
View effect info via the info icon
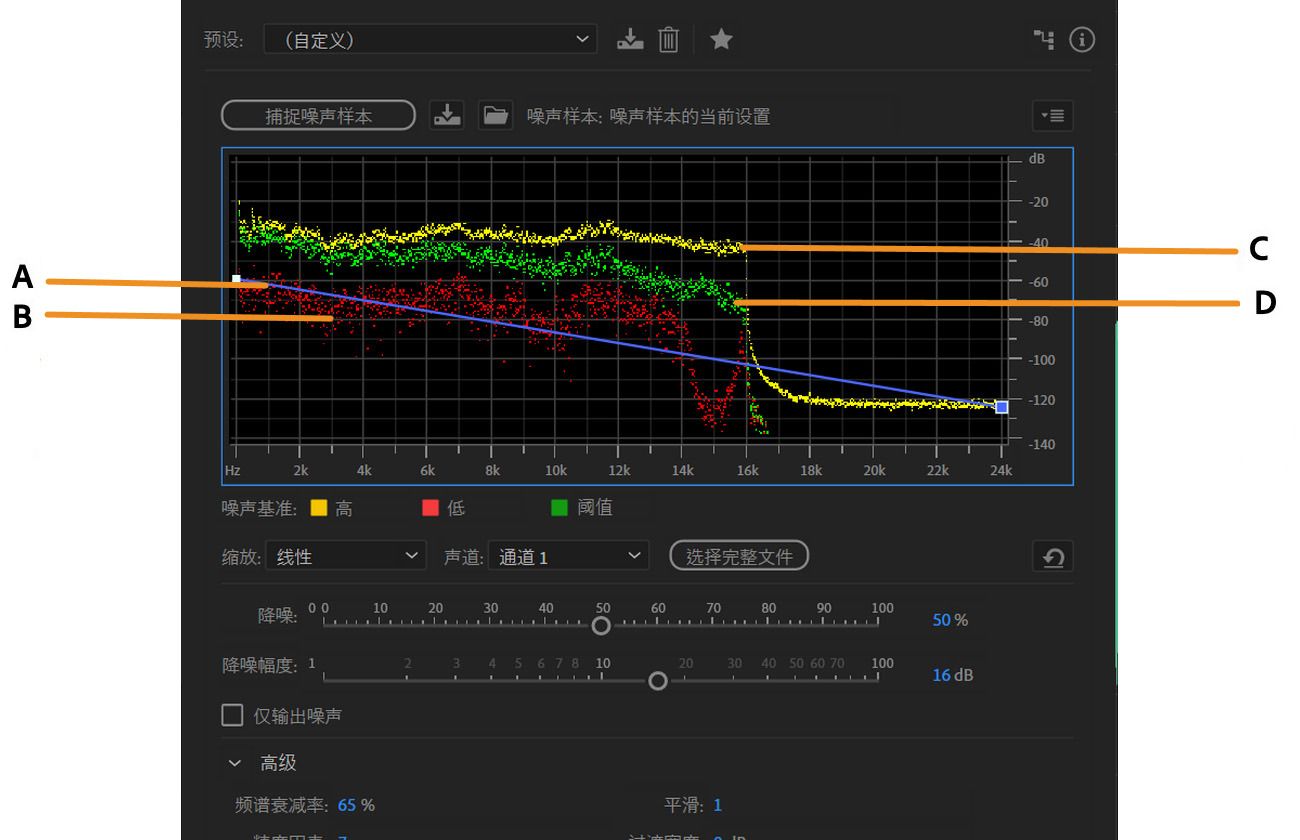[x=1081, y=39]
